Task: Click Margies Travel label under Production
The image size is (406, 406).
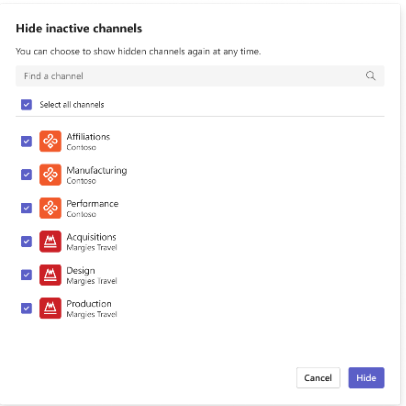Action: click(92, 314)
